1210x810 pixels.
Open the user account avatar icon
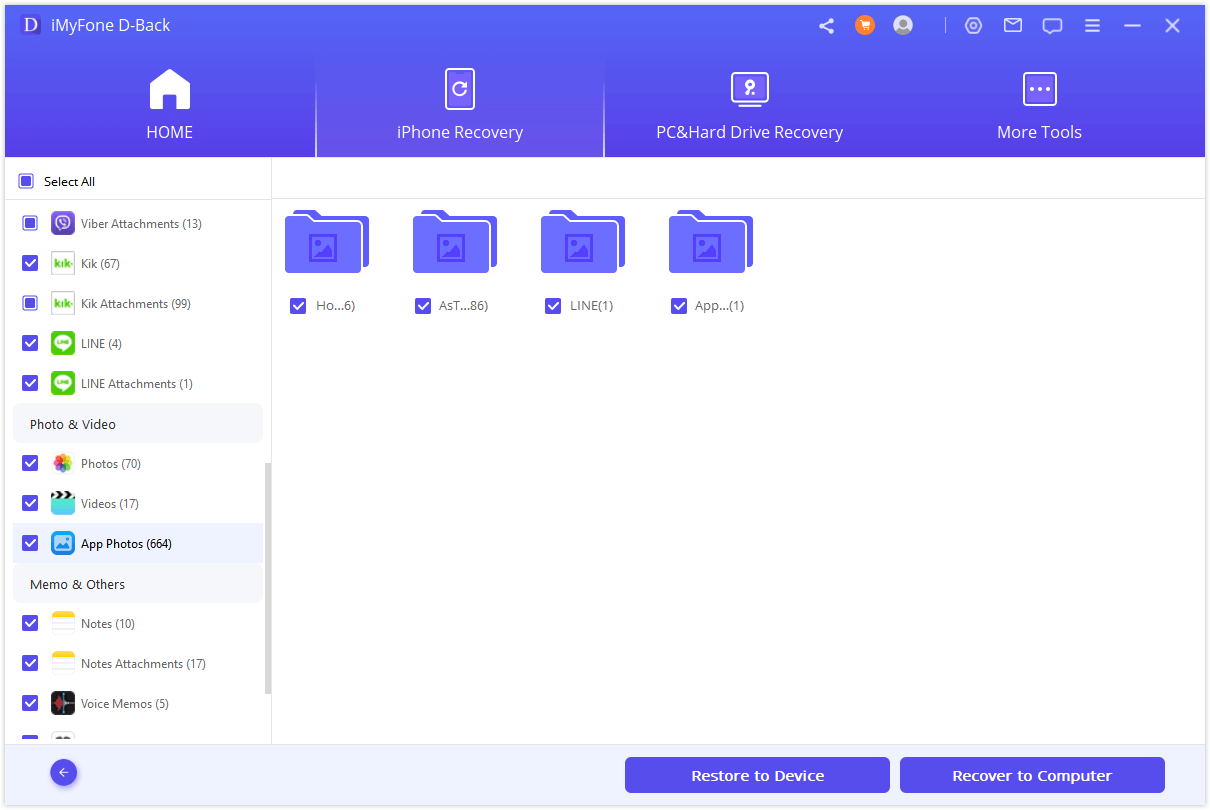point(903,26)
